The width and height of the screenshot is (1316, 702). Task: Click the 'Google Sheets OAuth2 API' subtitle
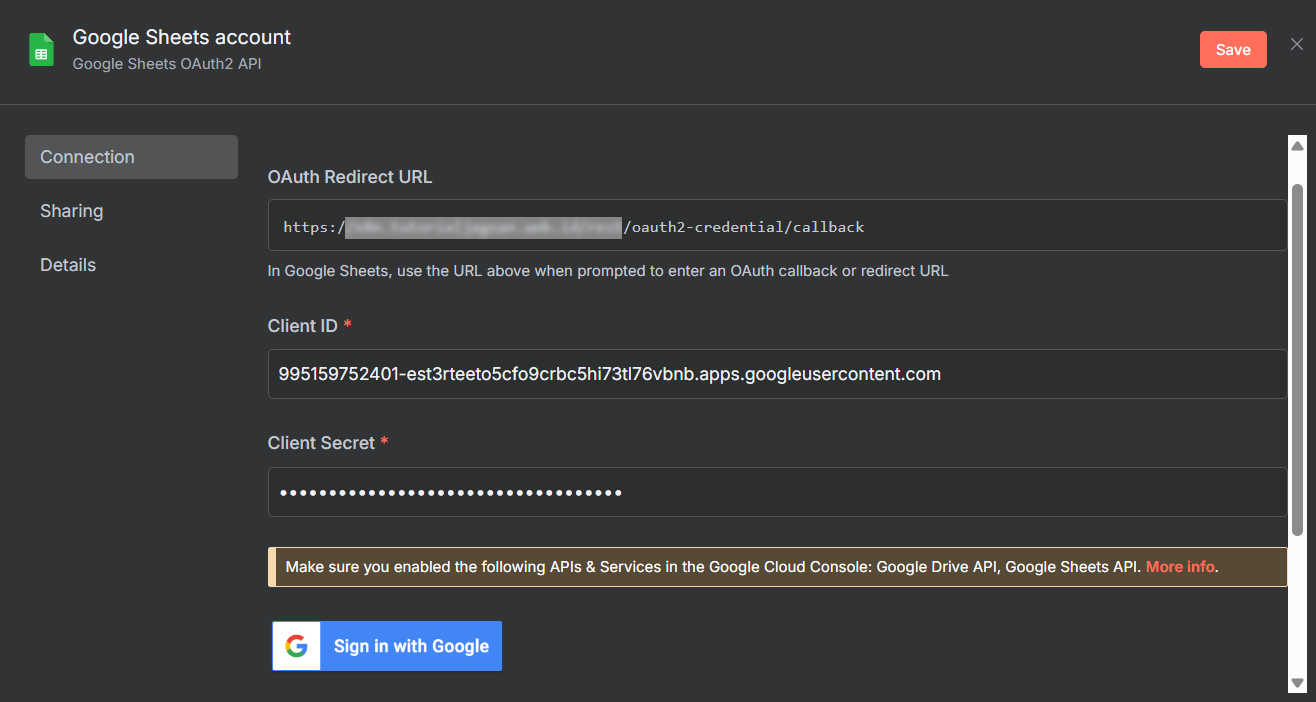tap(167, 63)
